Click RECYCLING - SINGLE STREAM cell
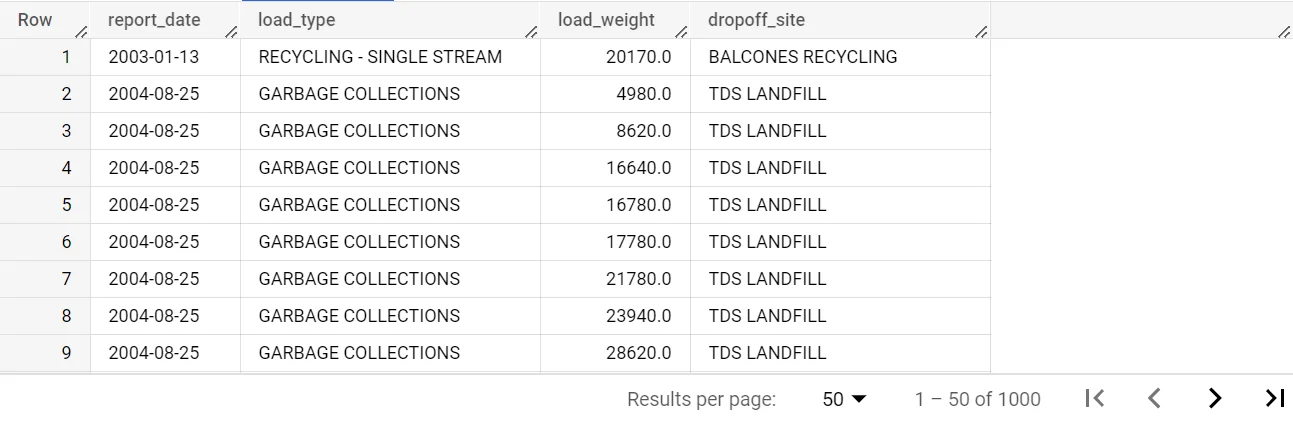The height and width of the screenshot is (423, 1293). point(380,57)
